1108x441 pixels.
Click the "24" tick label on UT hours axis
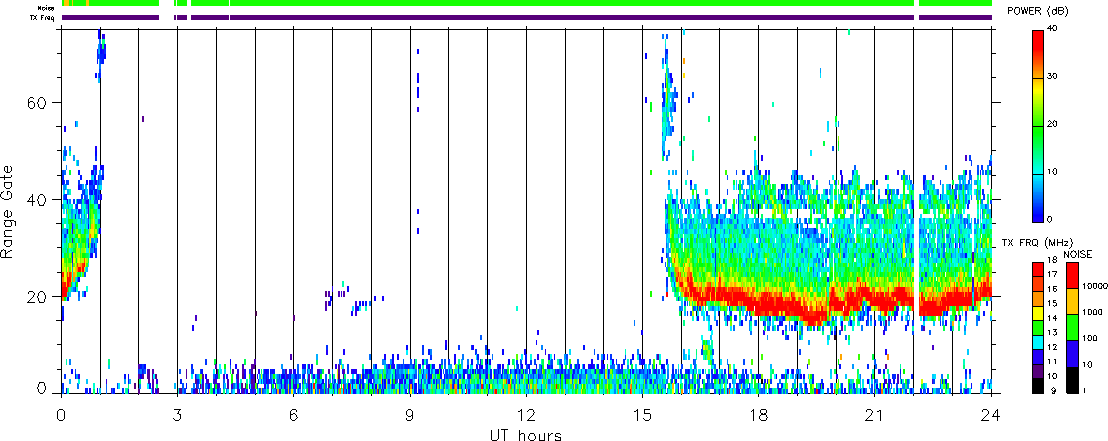point(991,415)
